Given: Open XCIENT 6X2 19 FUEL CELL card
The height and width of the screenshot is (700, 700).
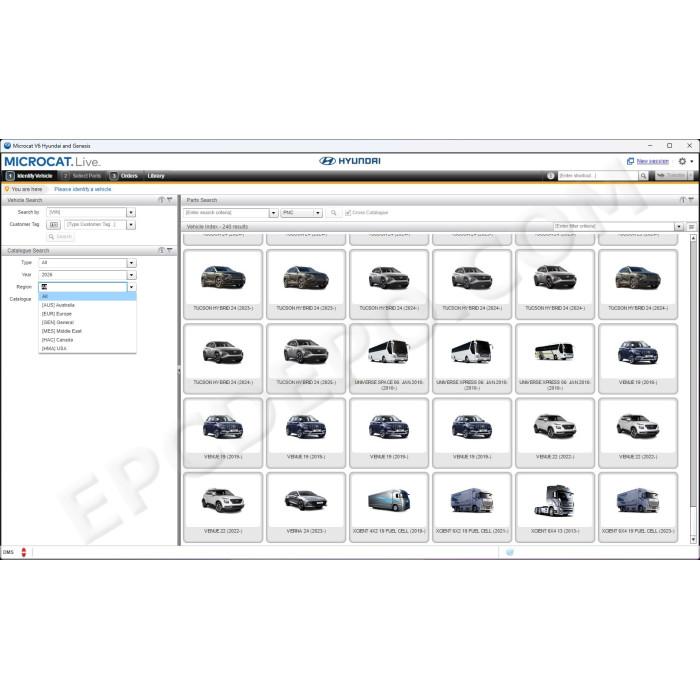Looking at the screenshot, I should [x=472, y=508].
